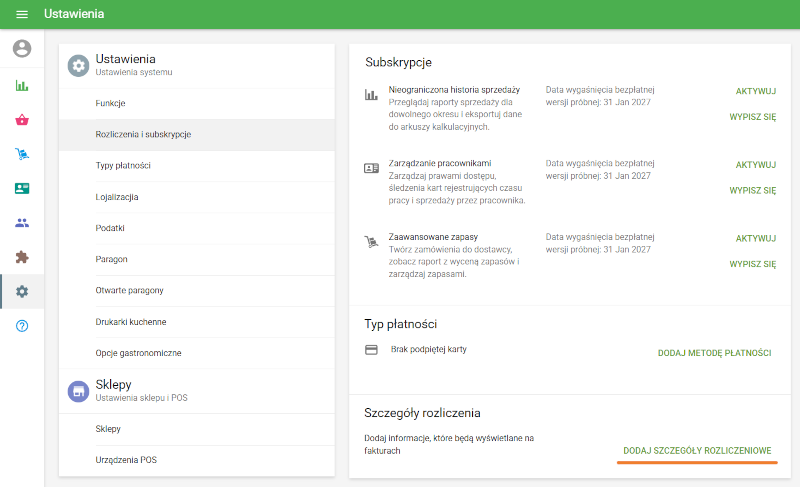Open the reports bar chart icon
800x487 pixels.
[x=22, y=86]
